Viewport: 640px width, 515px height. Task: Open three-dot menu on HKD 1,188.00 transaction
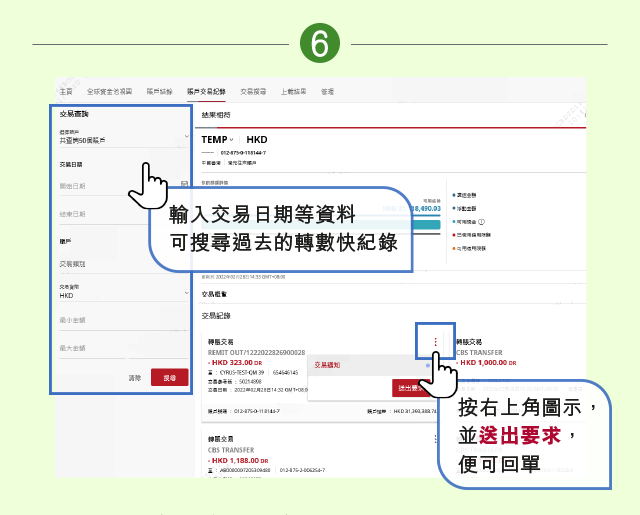(x=435, y=439)
